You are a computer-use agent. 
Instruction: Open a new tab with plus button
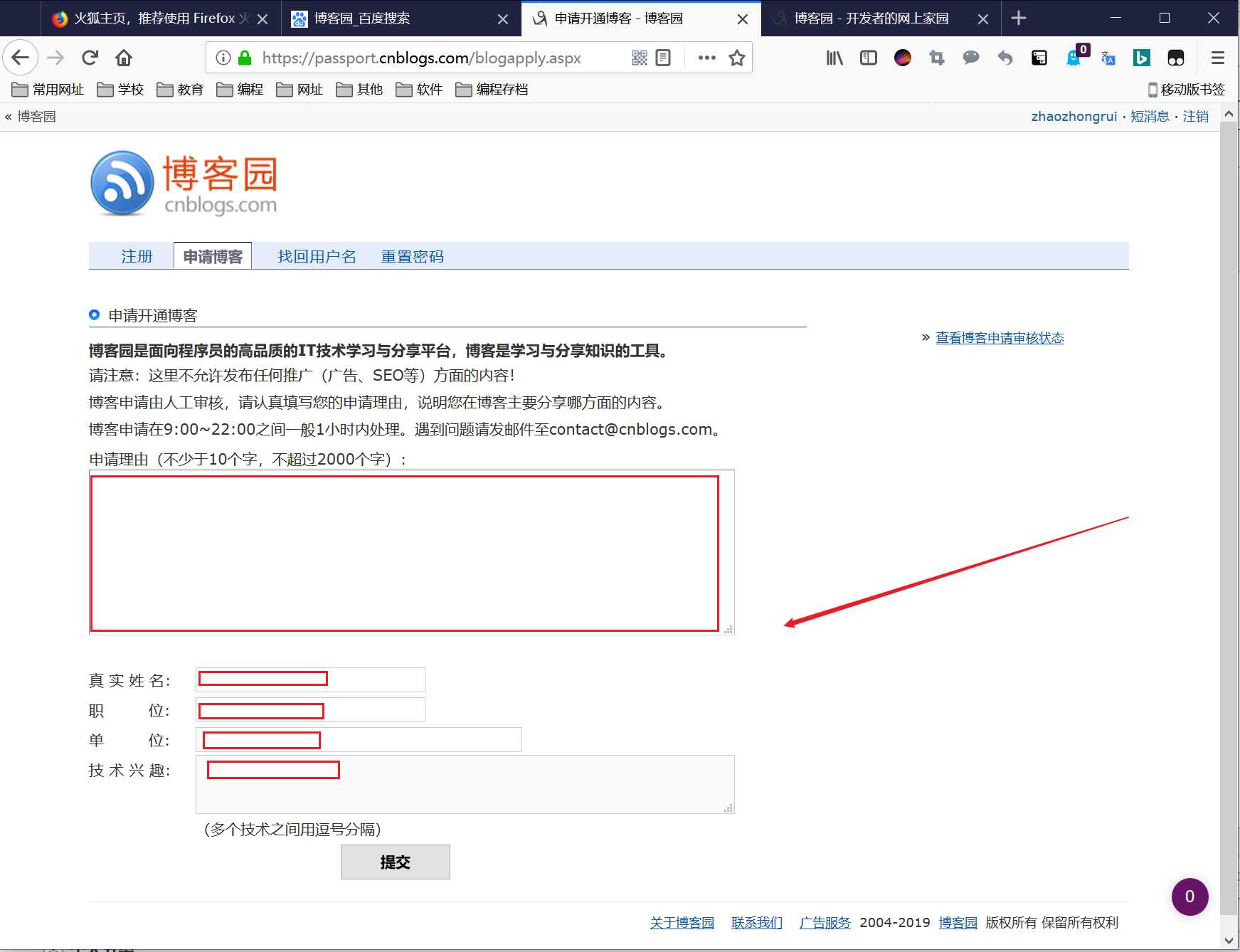coord(1019,18)
